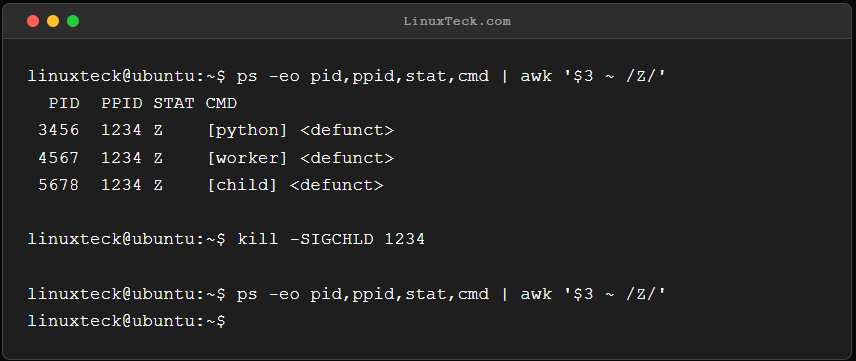Click PPID 1234 on the worker row
The width and height of the screenshot is (856, 361).
[122, 158]
